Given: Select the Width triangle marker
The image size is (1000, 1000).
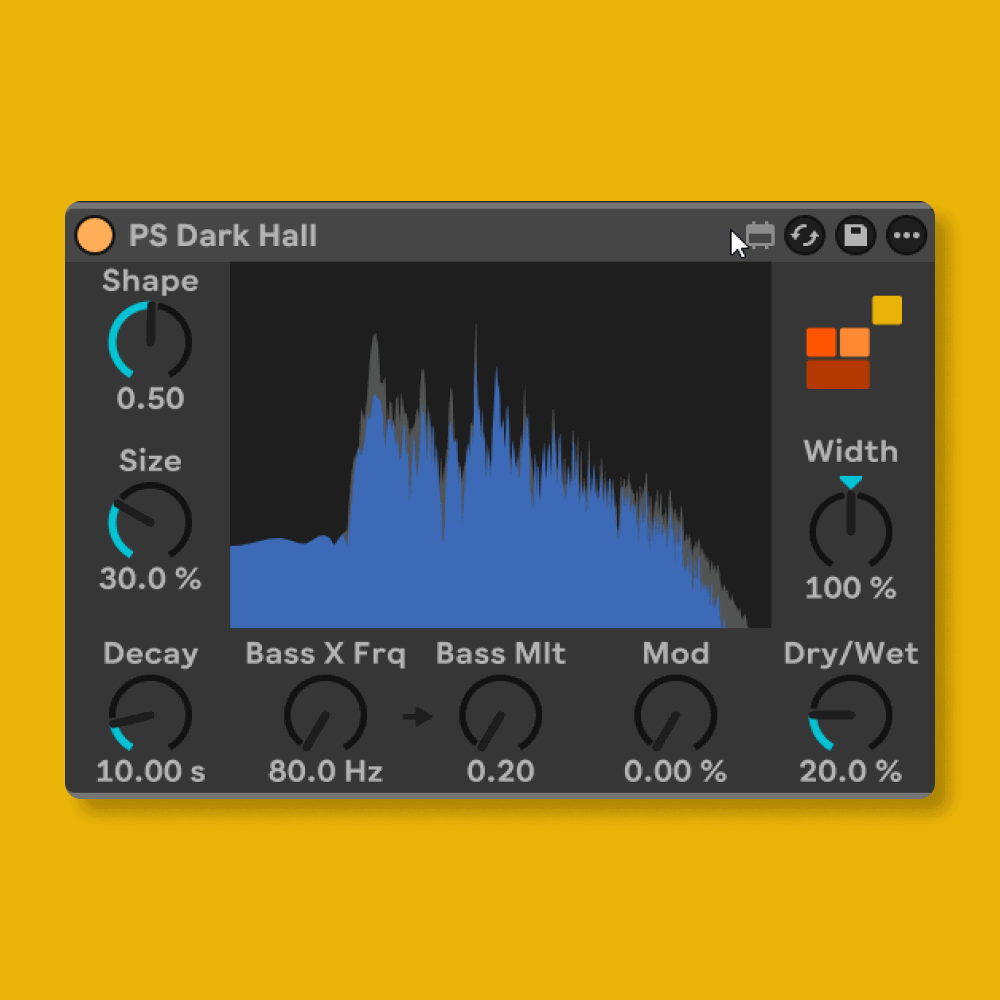Looking at the screenshot, I should 850,483.
